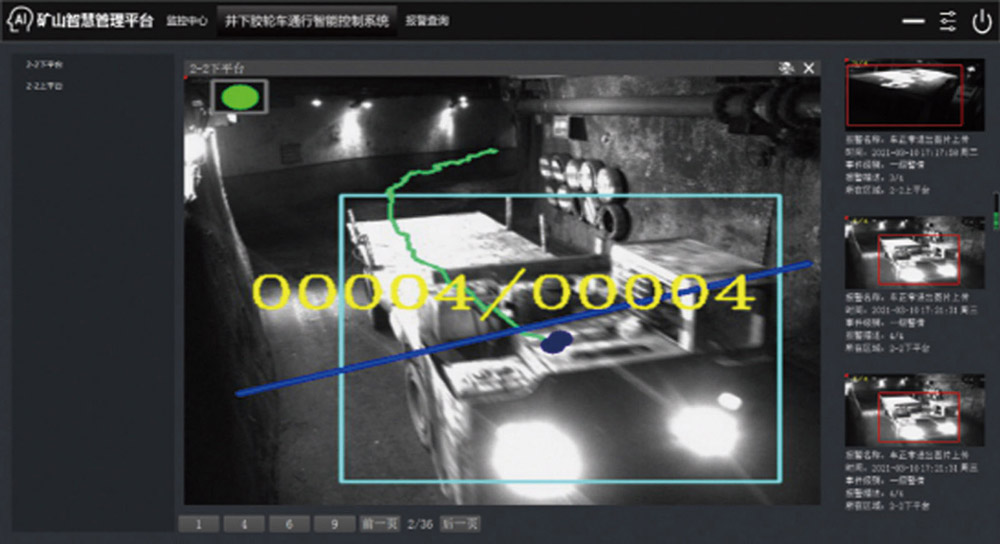Switch to 4-view layout button
Screen dimensions: 1000x544
[x=244, y=524]
